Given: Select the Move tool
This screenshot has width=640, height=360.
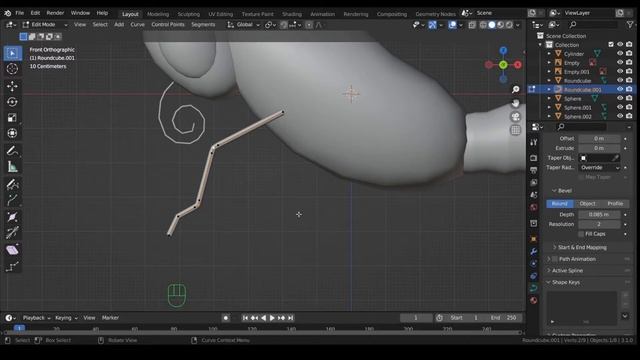Looking at the screenshot, I should [x=12, y=86].
